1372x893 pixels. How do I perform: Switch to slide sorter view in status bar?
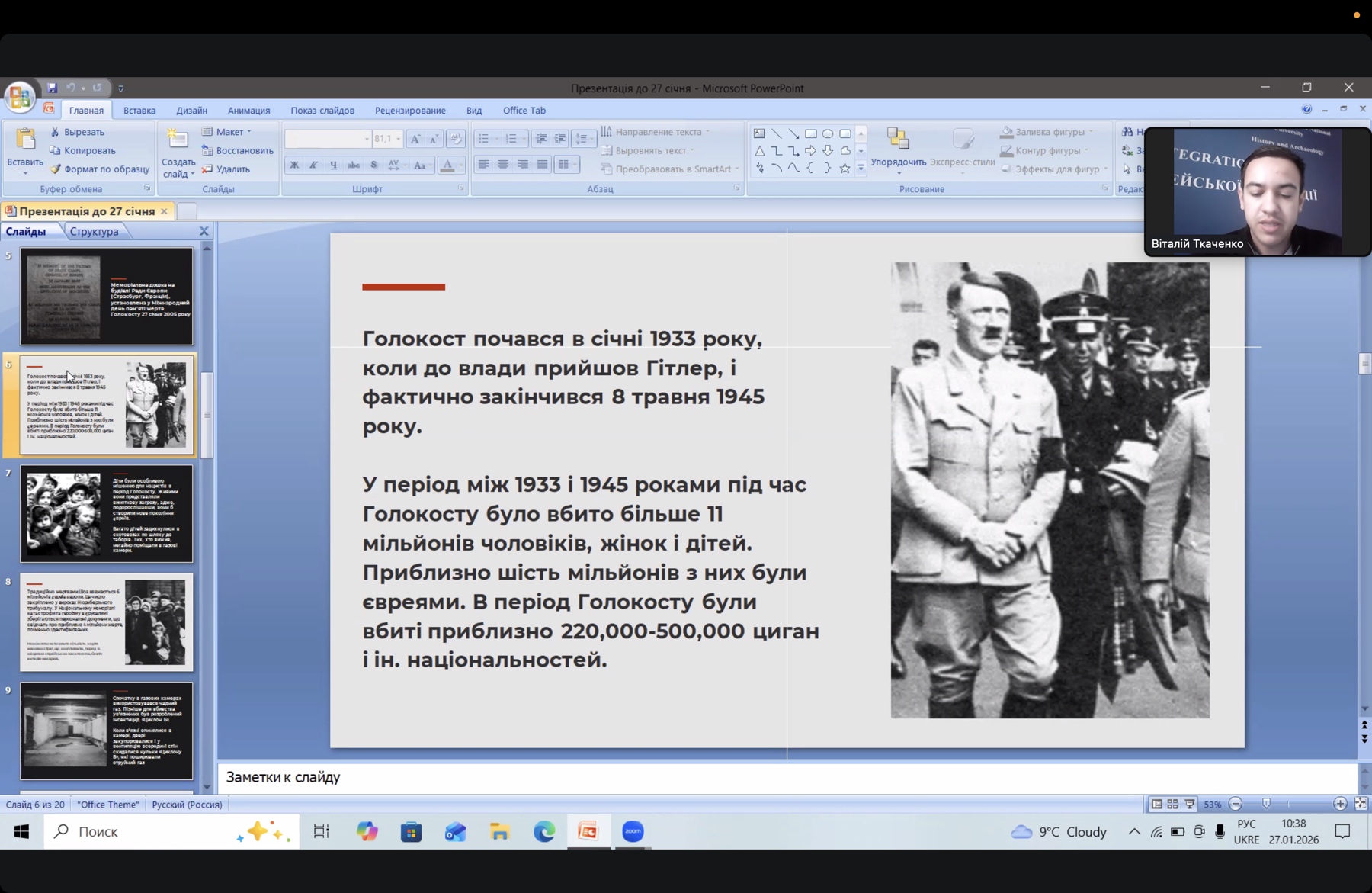coord(1172,804)
